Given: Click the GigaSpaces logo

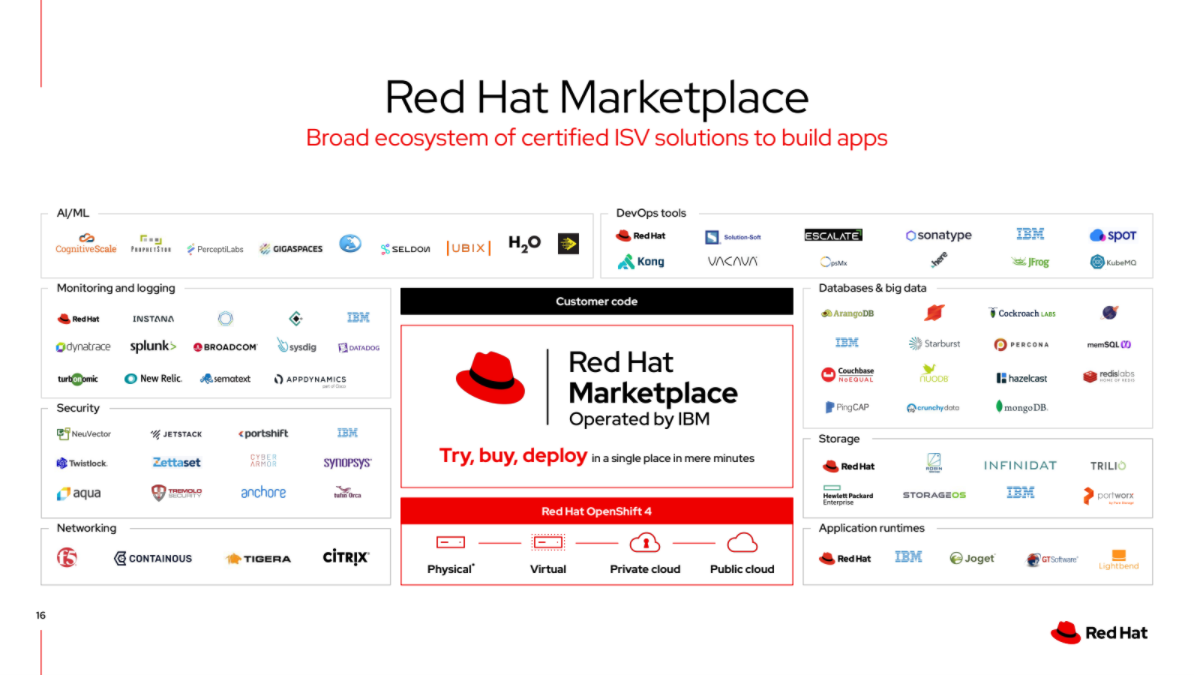Looking at the screenshot, I should [x=290, y=249].
